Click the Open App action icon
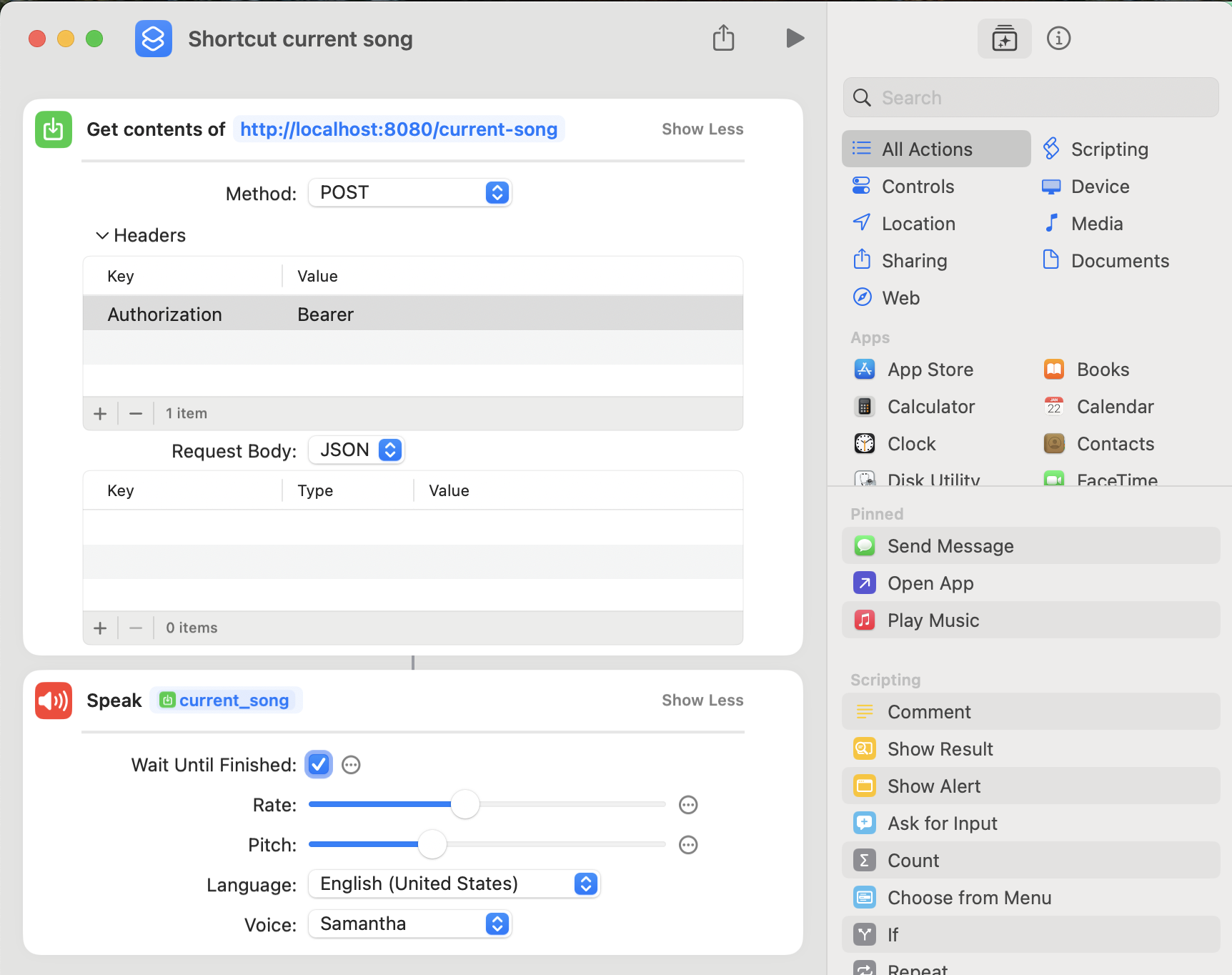This screenshot has height=975, width=1232. click(x=865, y=583)
